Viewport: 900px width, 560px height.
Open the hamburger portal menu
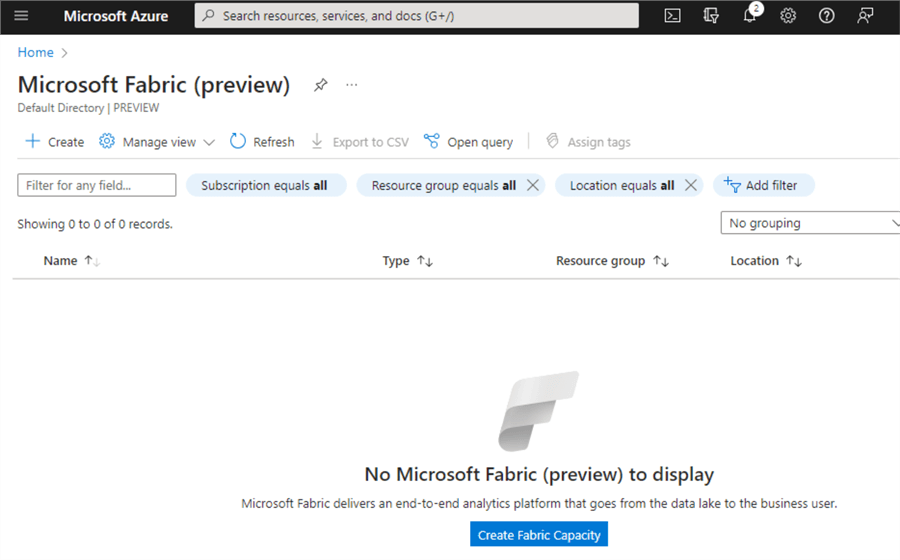(21, 15)
